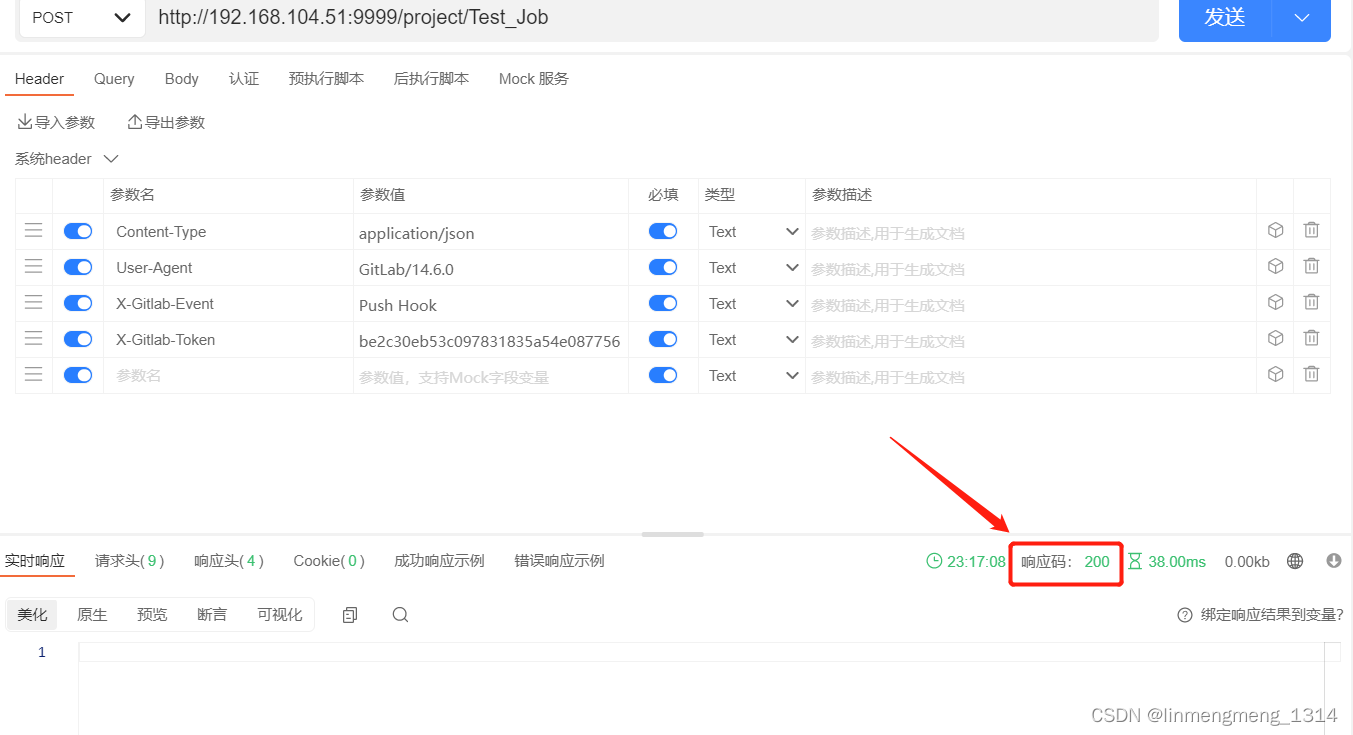Delete the X-Gitlab-Event header row

pyautogui.click(x=1311, y=302)
